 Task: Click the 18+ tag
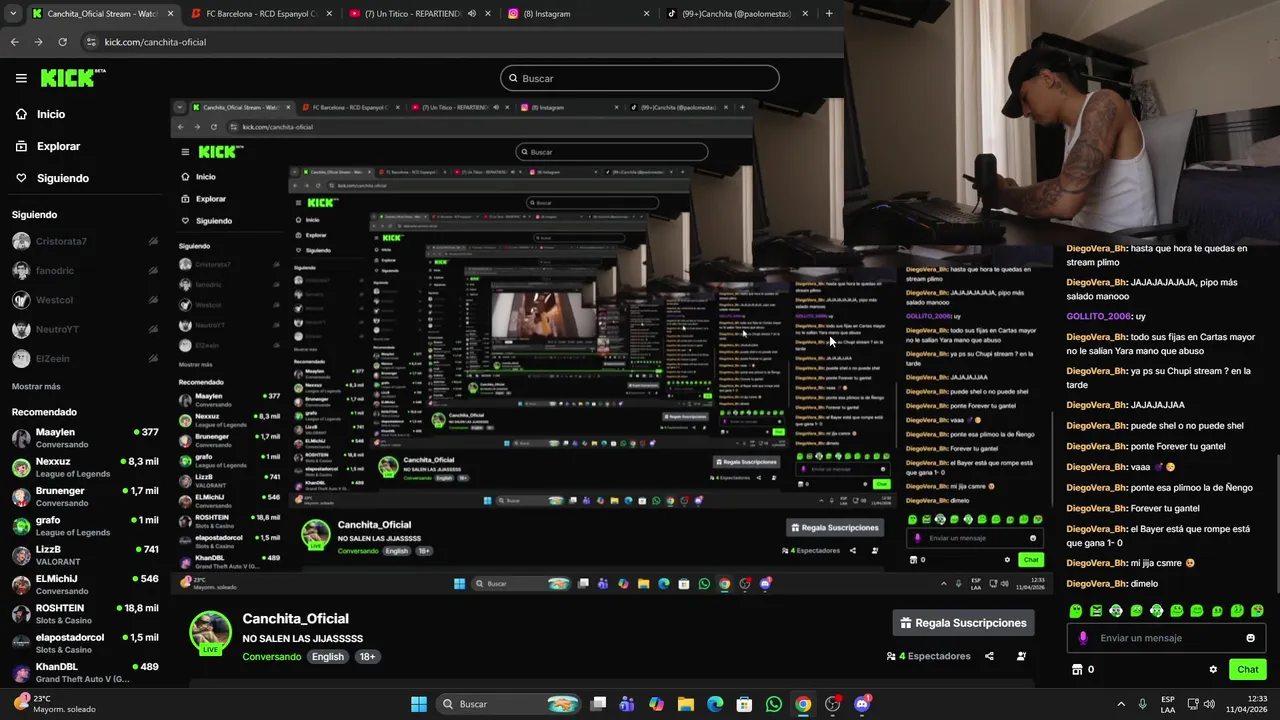tap(367, 657)
